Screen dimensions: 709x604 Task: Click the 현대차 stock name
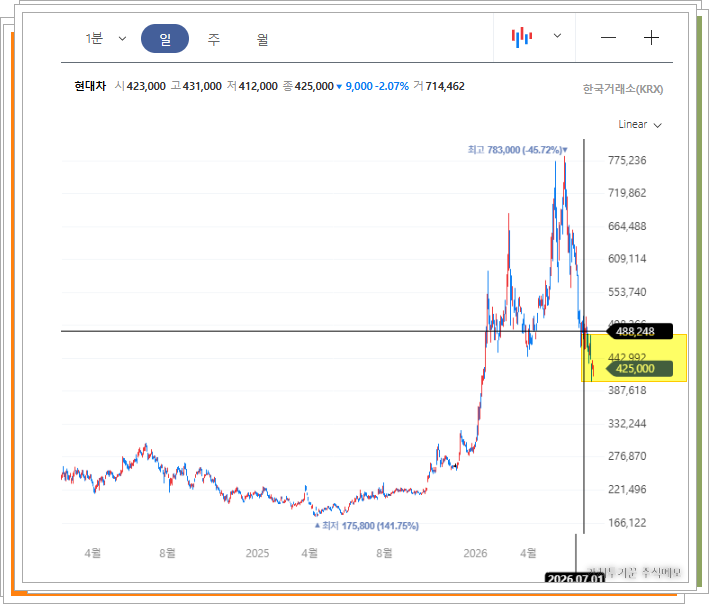(90, 86)
